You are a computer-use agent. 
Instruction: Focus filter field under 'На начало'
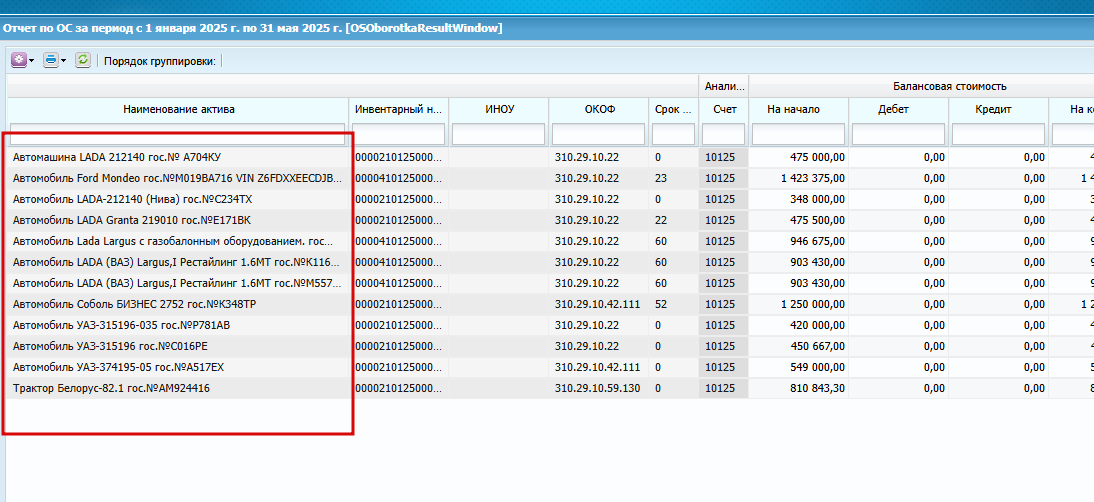click(798, 134)
